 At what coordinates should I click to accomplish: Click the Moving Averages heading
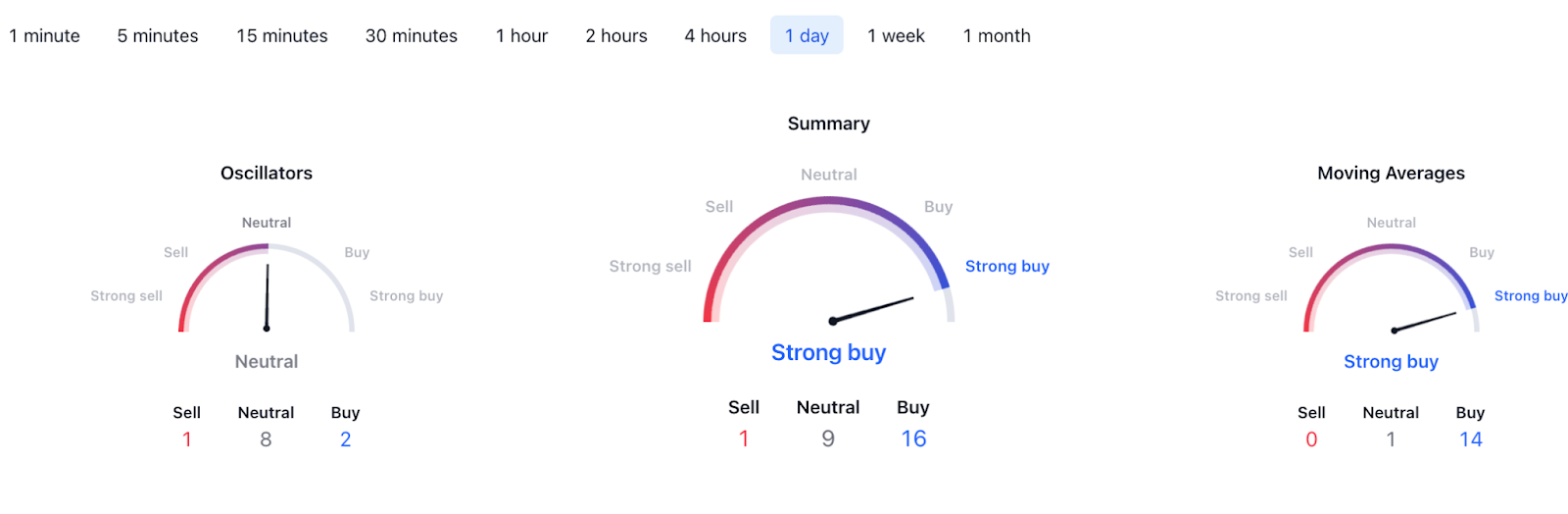coord(1391,174)
